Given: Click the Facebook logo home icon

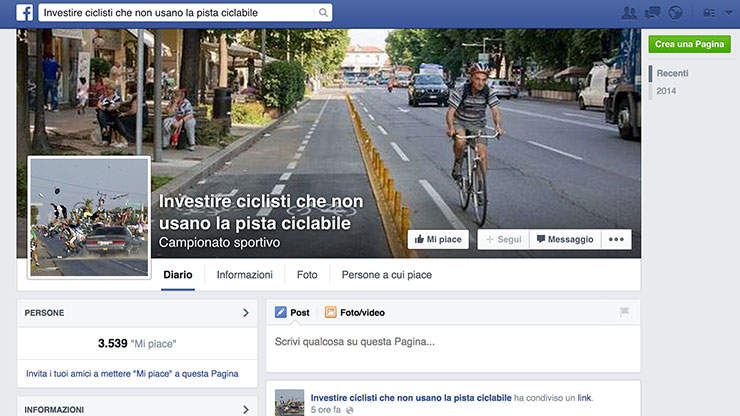Looking at the screenshot, I should pyautogui.click(x=25, y=12).
